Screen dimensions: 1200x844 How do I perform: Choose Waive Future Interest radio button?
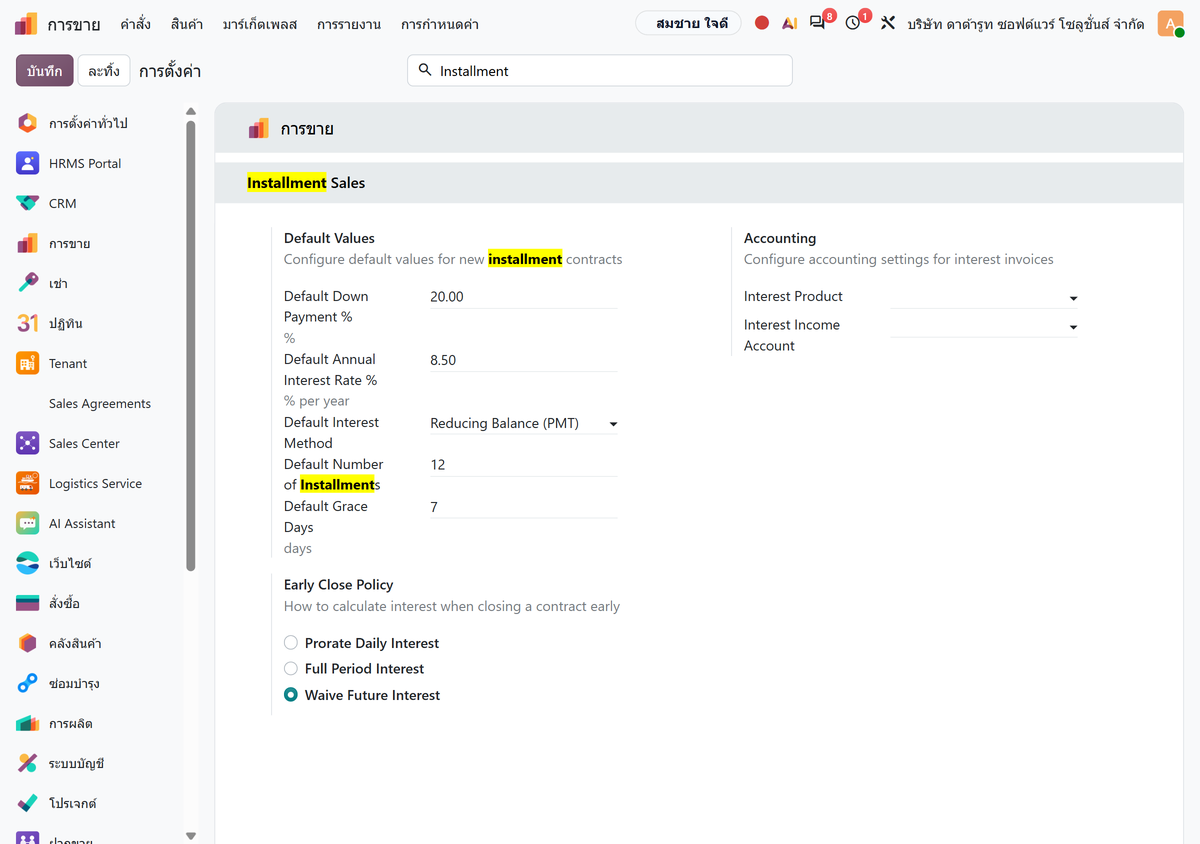tap(291, 695)
